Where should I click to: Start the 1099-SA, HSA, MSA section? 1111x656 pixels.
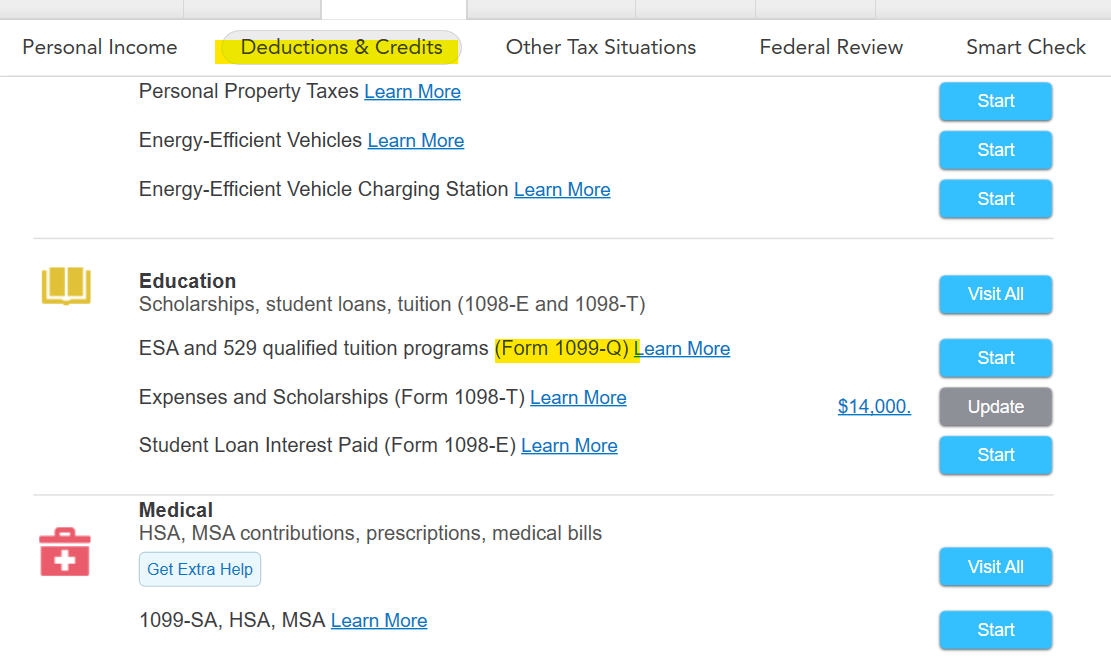point(996,630)
